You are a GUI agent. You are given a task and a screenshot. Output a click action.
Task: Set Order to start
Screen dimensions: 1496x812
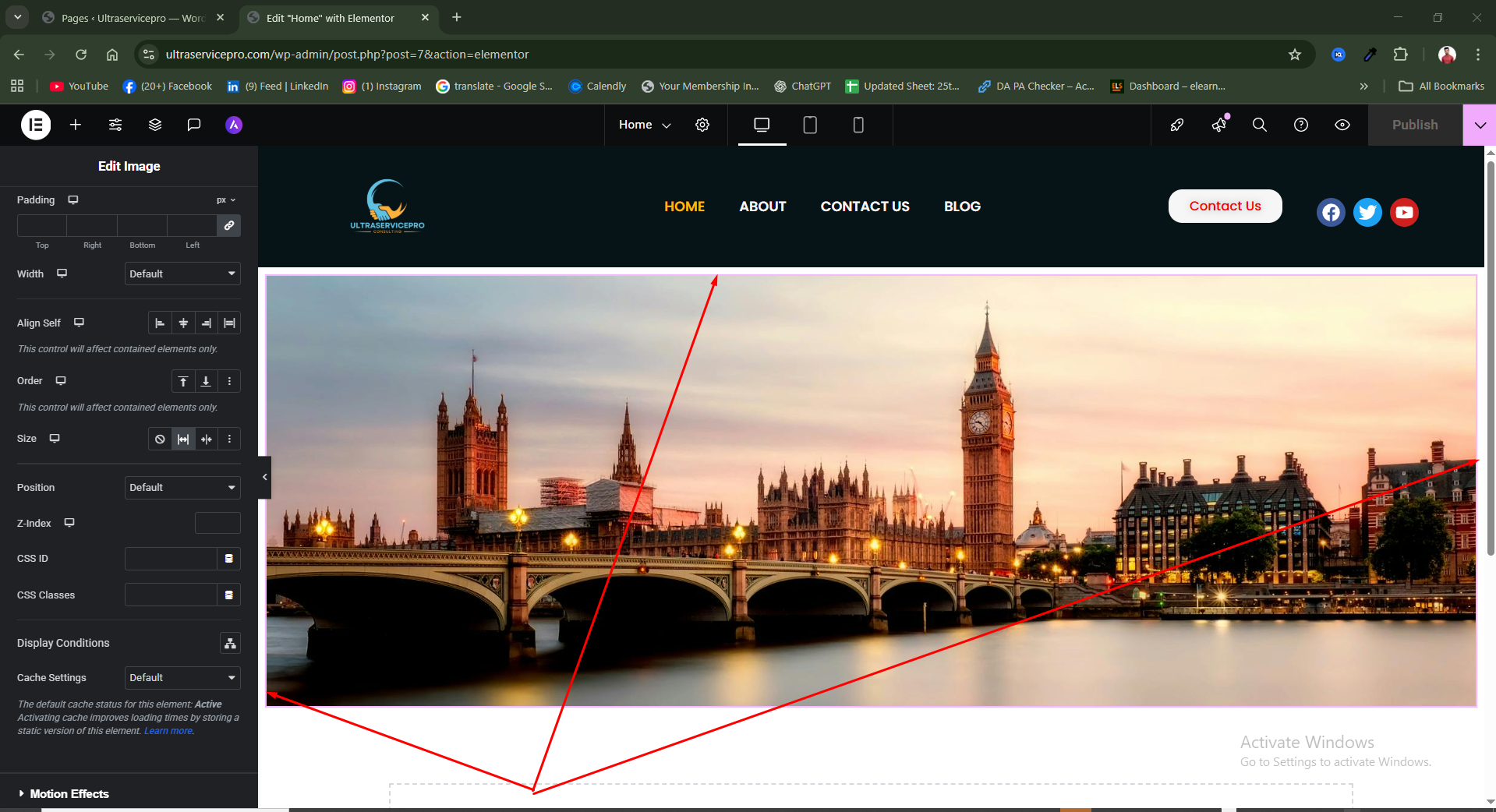(183, 381)
